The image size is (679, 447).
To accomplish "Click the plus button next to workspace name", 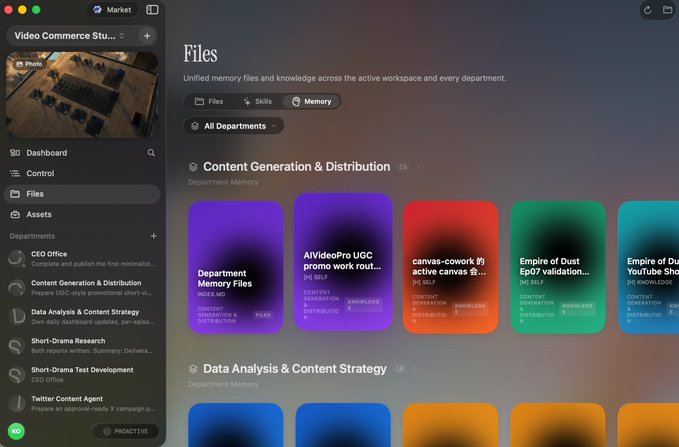I will tap(147, 36).
